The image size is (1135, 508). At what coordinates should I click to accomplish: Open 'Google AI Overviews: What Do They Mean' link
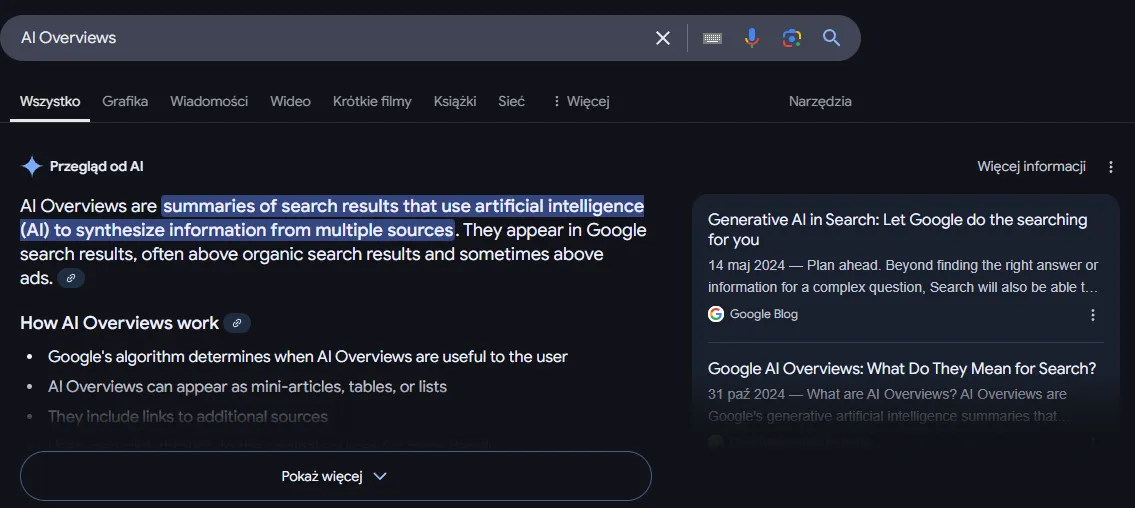pos(902,368)
